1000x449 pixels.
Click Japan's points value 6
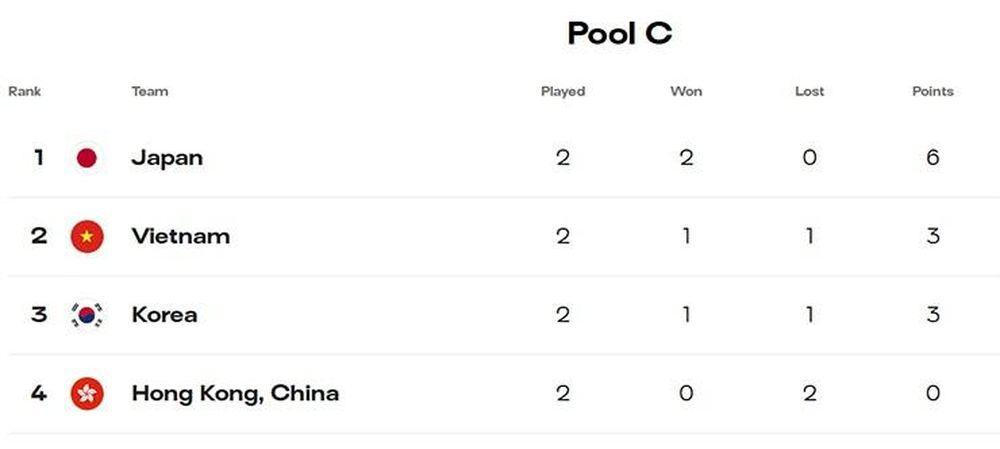(932, 158)
